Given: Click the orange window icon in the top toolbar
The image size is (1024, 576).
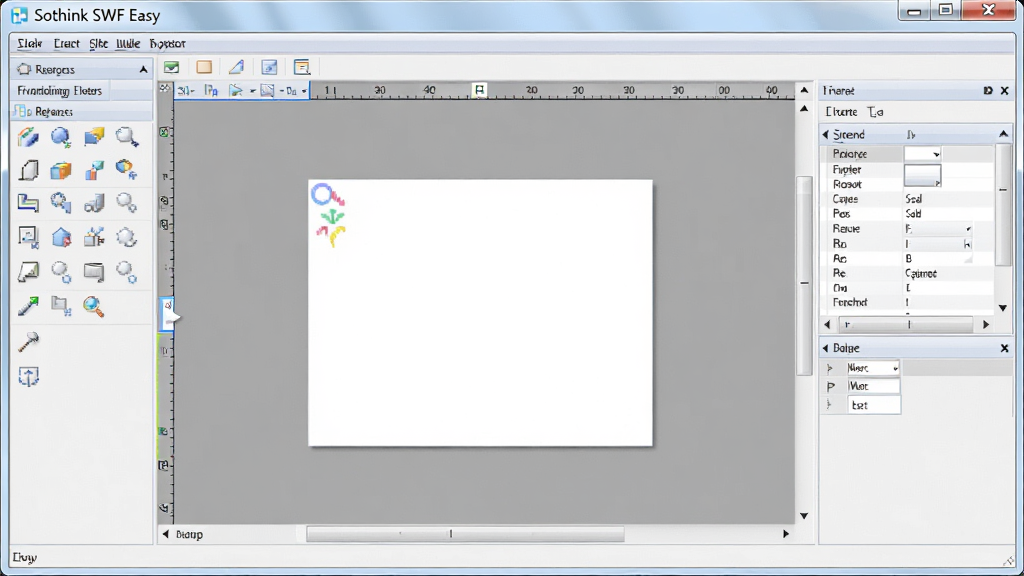Looking at the screenshot, I should click(302, 67).
